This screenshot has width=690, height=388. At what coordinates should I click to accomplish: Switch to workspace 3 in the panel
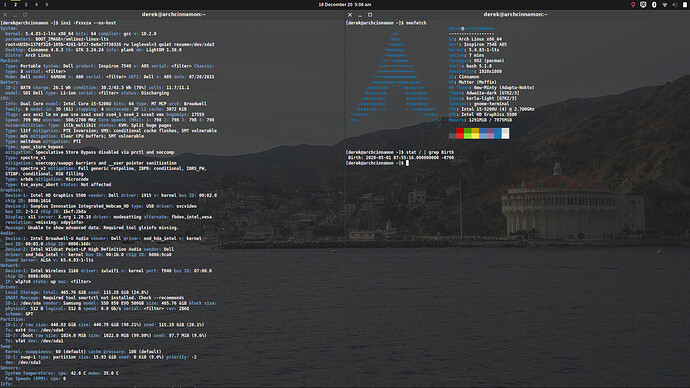pyautogui.click(x=26, y=4)
